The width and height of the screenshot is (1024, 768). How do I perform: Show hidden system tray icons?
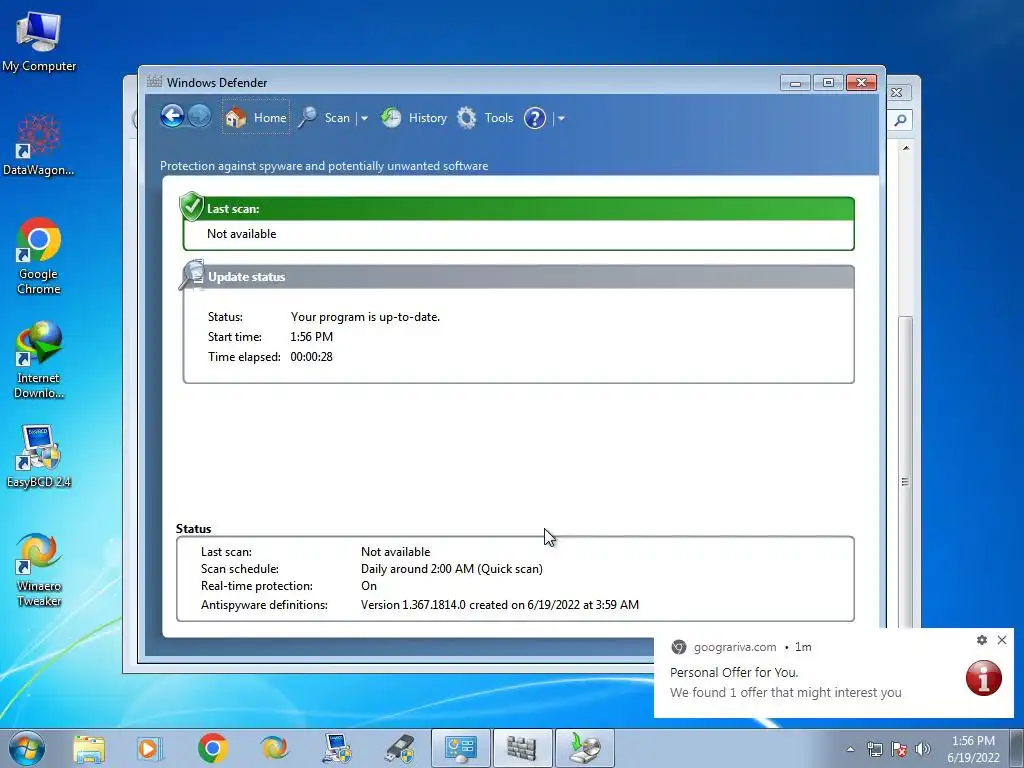850,749
